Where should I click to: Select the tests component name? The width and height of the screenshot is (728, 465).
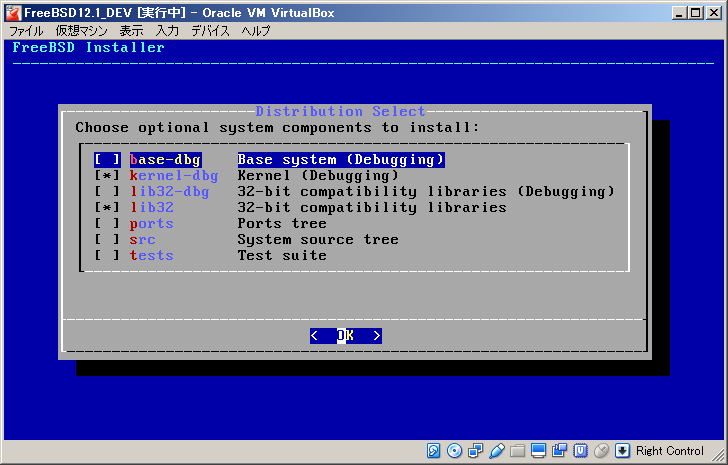[152, 255]
